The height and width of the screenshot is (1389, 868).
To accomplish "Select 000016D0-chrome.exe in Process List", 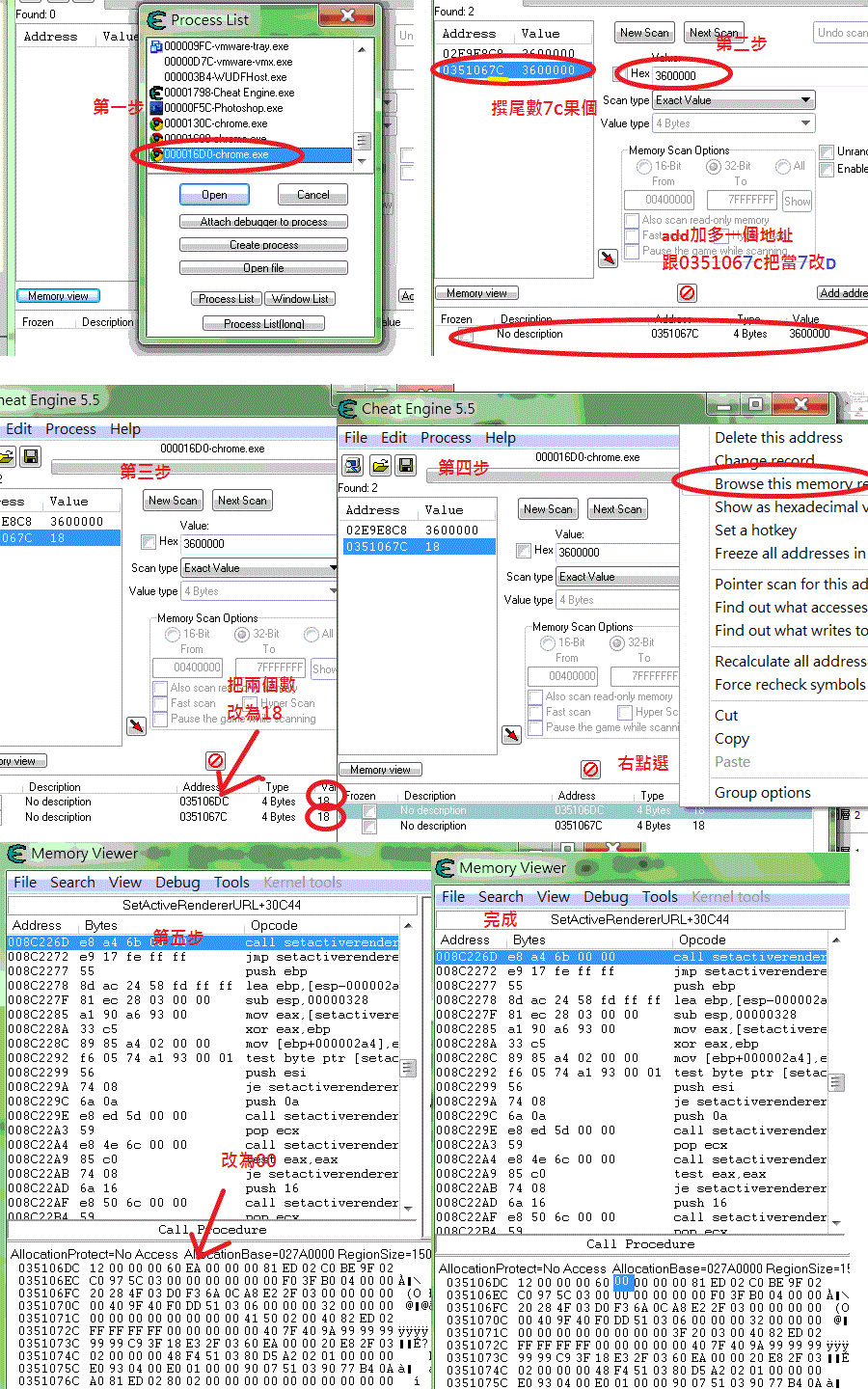I will [251, 154].
